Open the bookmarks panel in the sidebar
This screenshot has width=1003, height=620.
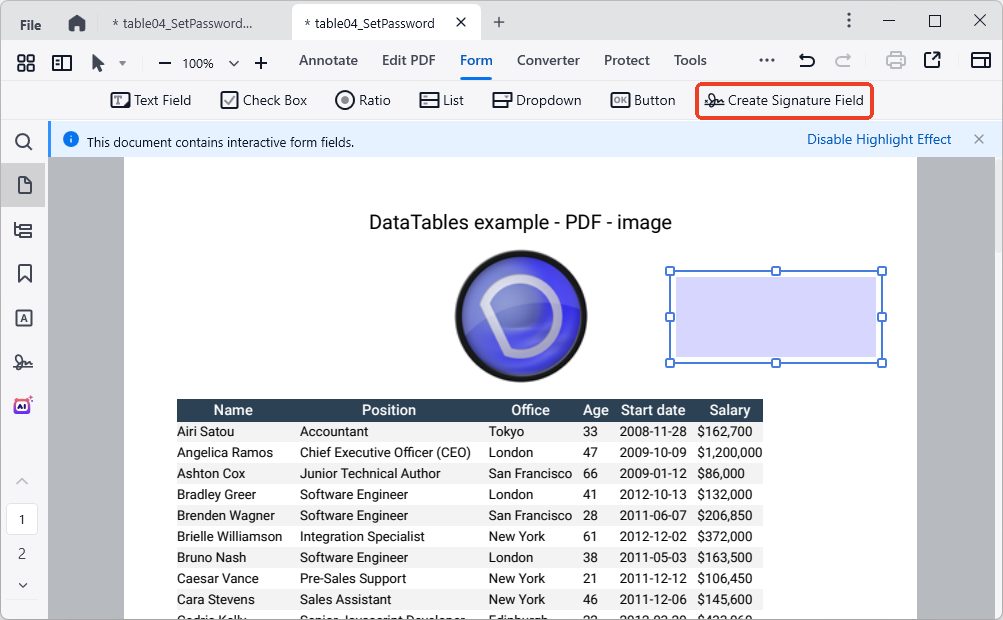point(23,272)
